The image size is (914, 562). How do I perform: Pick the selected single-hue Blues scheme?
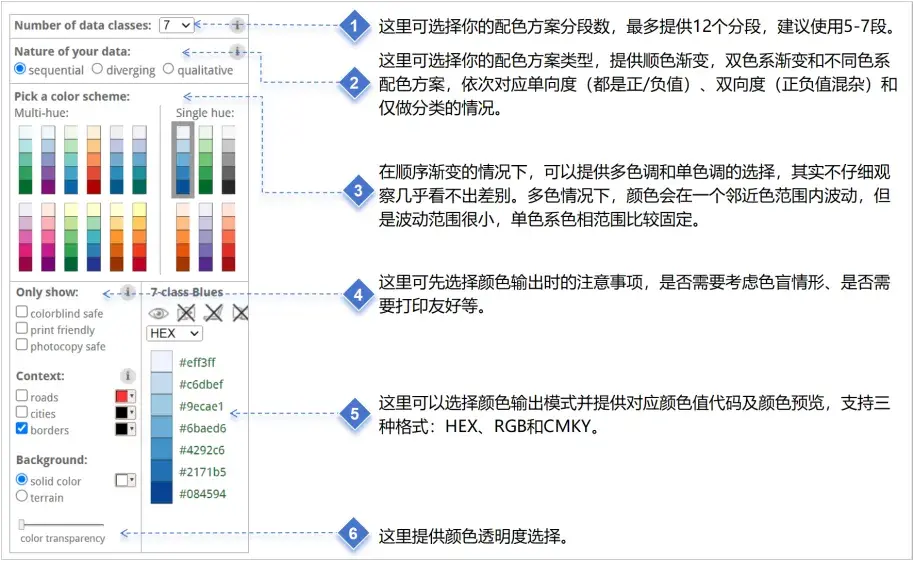[x=183, y=160]
